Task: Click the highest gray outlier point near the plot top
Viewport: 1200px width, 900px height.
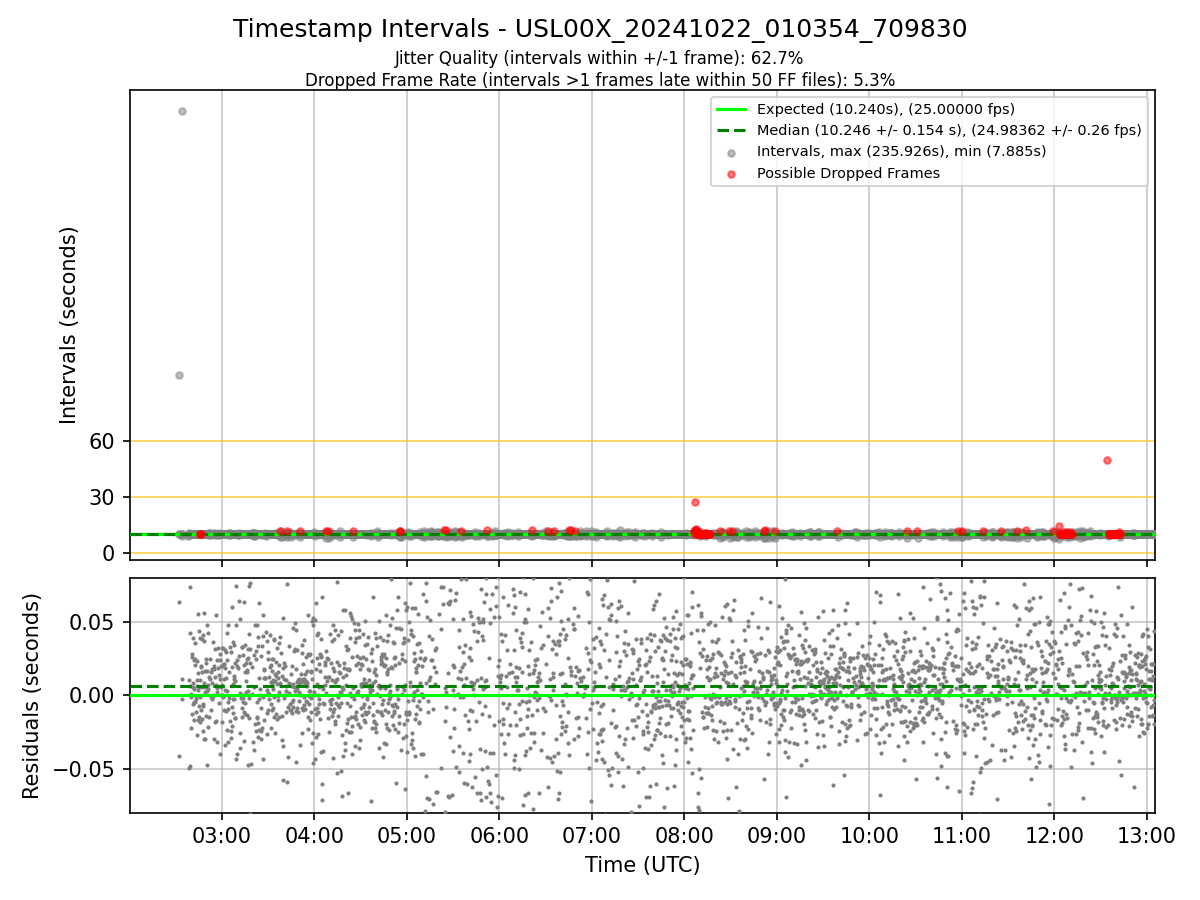Action: tap(182, 111)
